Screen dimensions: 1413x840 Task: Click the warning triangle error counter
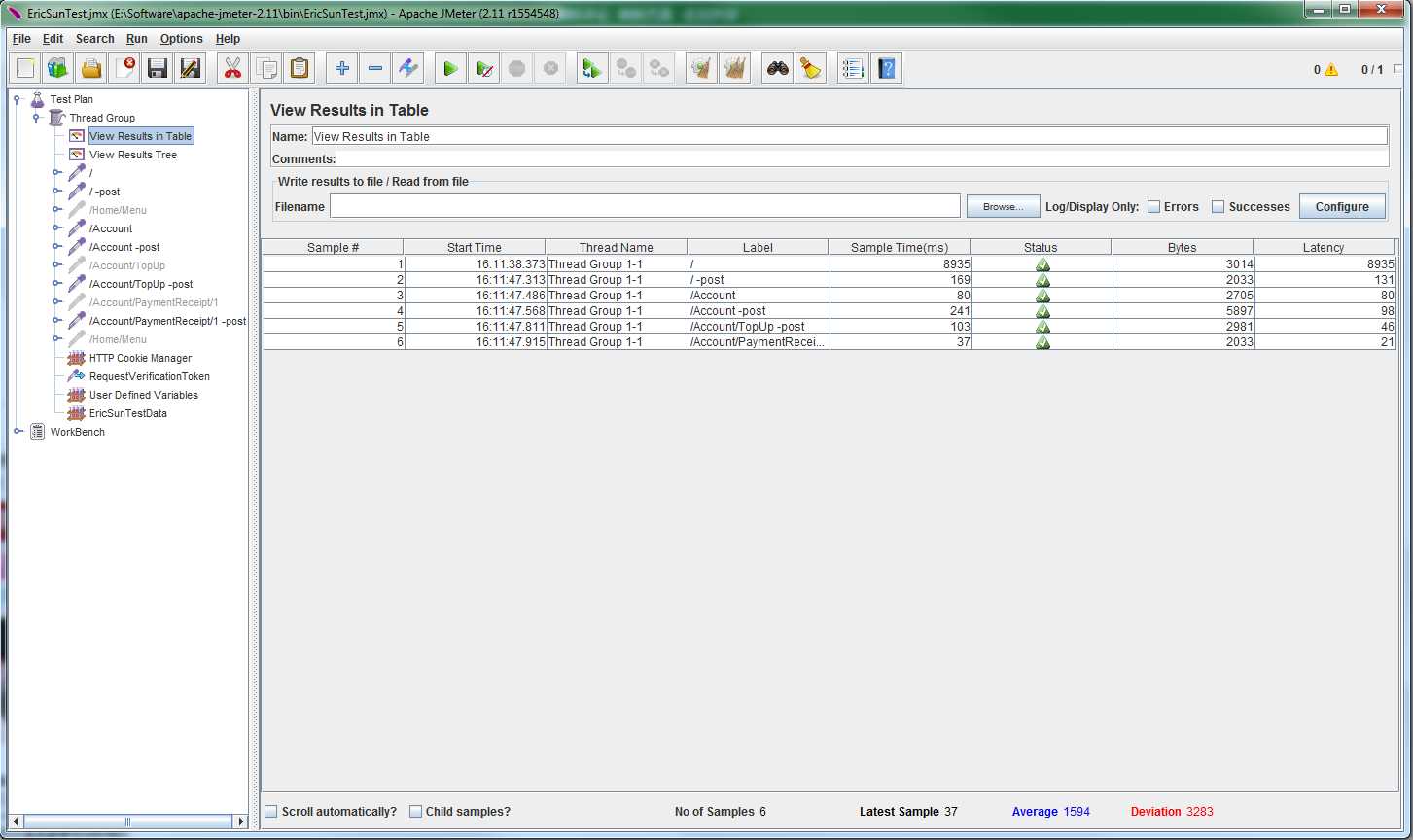pos(1330,70)
